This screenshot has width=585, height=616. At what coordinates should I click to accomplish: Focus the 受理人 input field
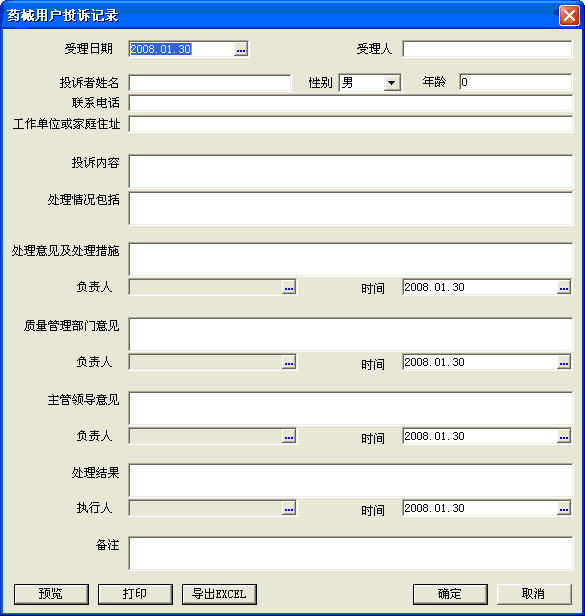point(487,49)
